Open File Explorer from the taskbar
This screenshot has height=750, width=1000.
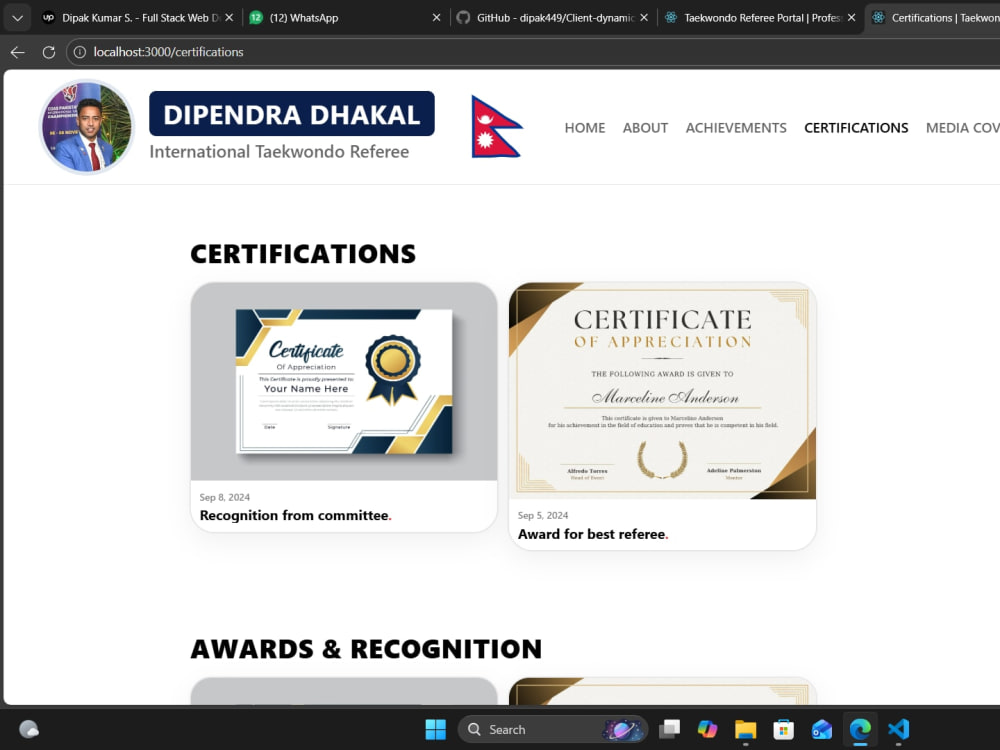click(x=746, y=729)
